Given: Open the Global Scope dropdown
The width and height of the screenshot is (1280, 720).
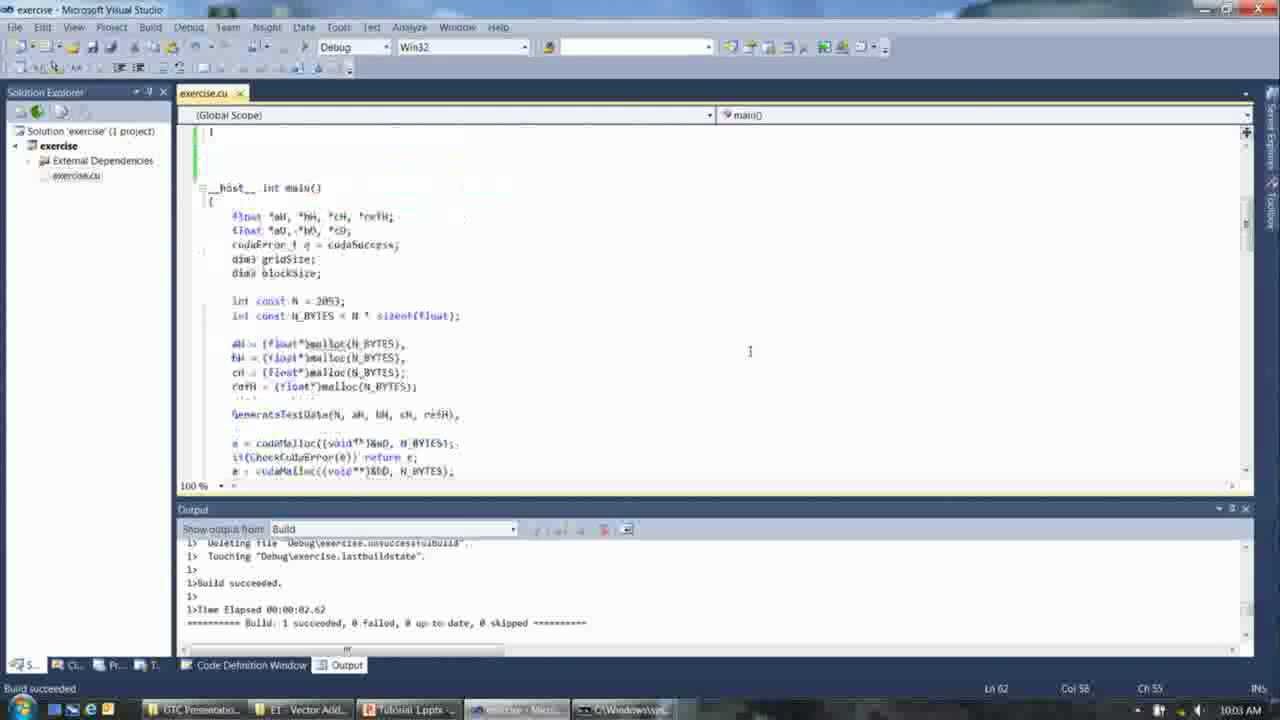Looking at the screenshot, I should click(710, 115).
